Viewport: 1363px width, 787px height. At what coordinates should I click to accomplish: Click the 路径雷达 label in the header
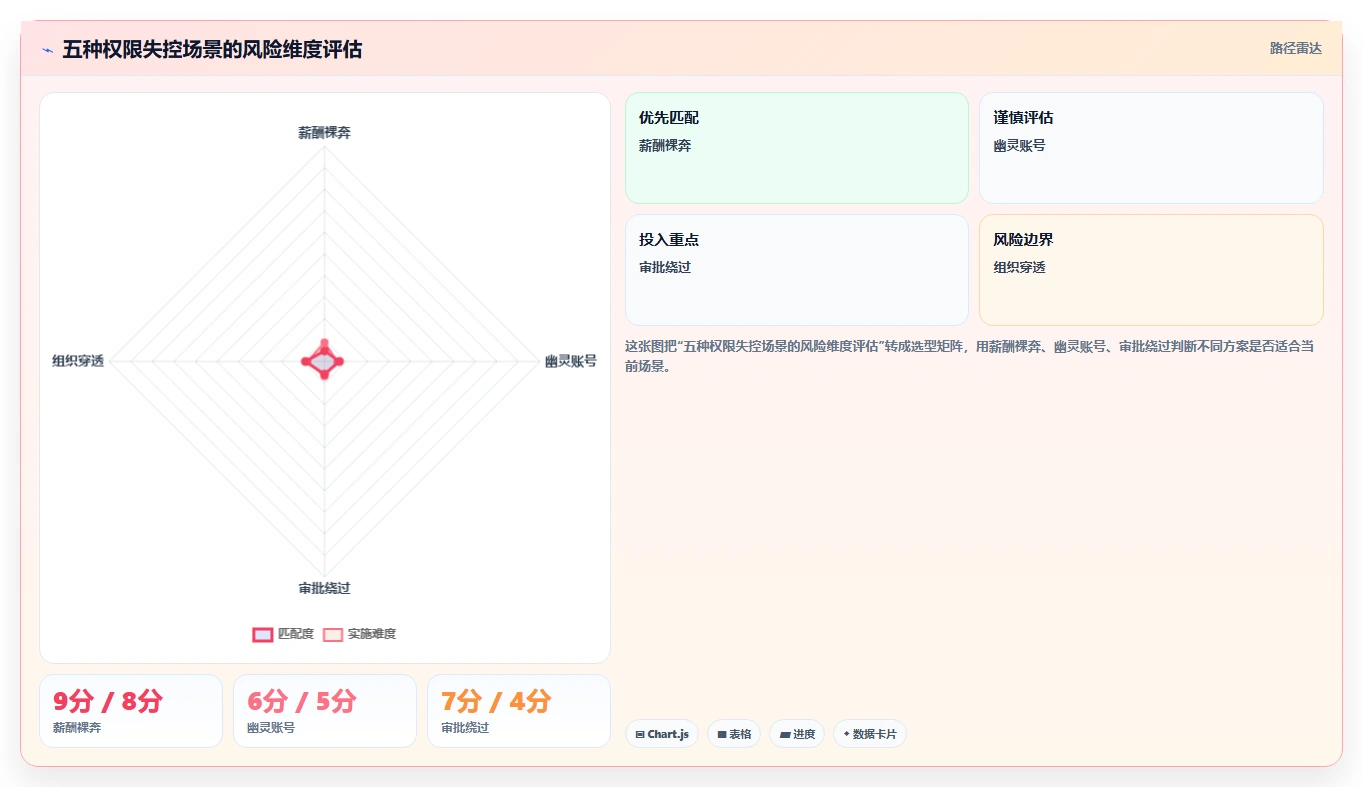pyautogui.click(x=1295, y=48)
